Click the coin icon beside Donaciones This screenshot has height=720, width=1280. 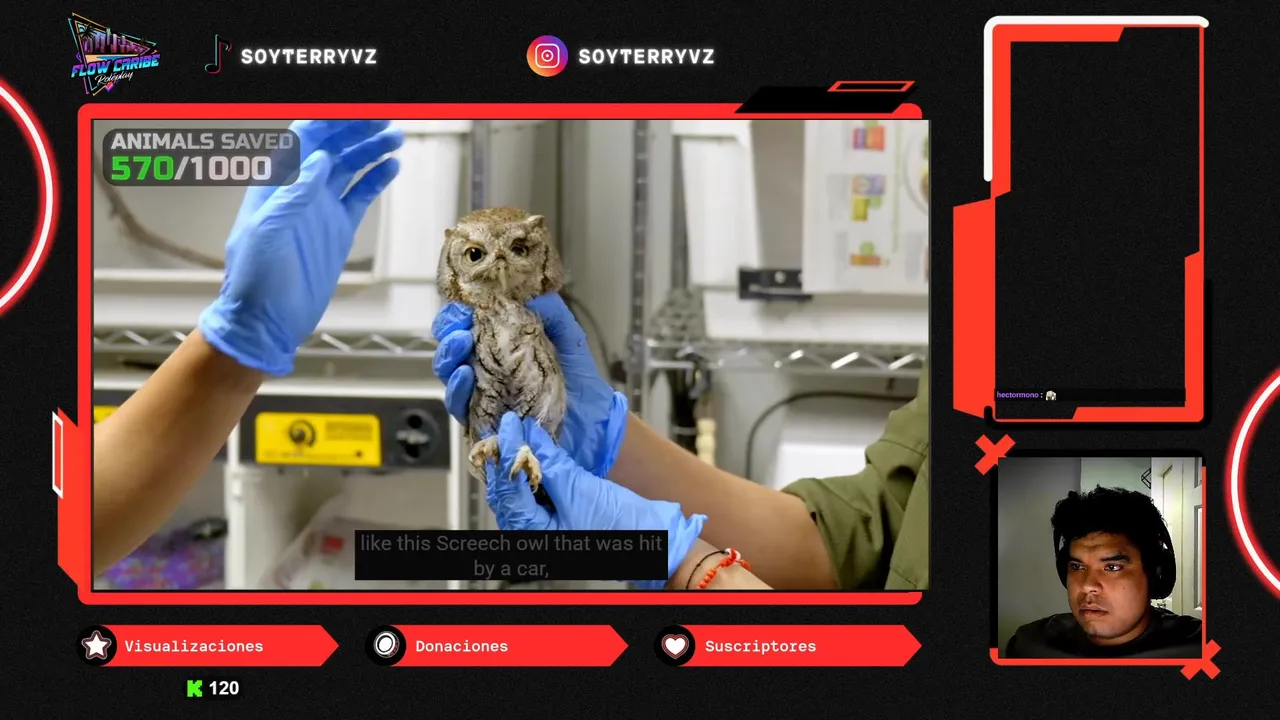point(386,646)
